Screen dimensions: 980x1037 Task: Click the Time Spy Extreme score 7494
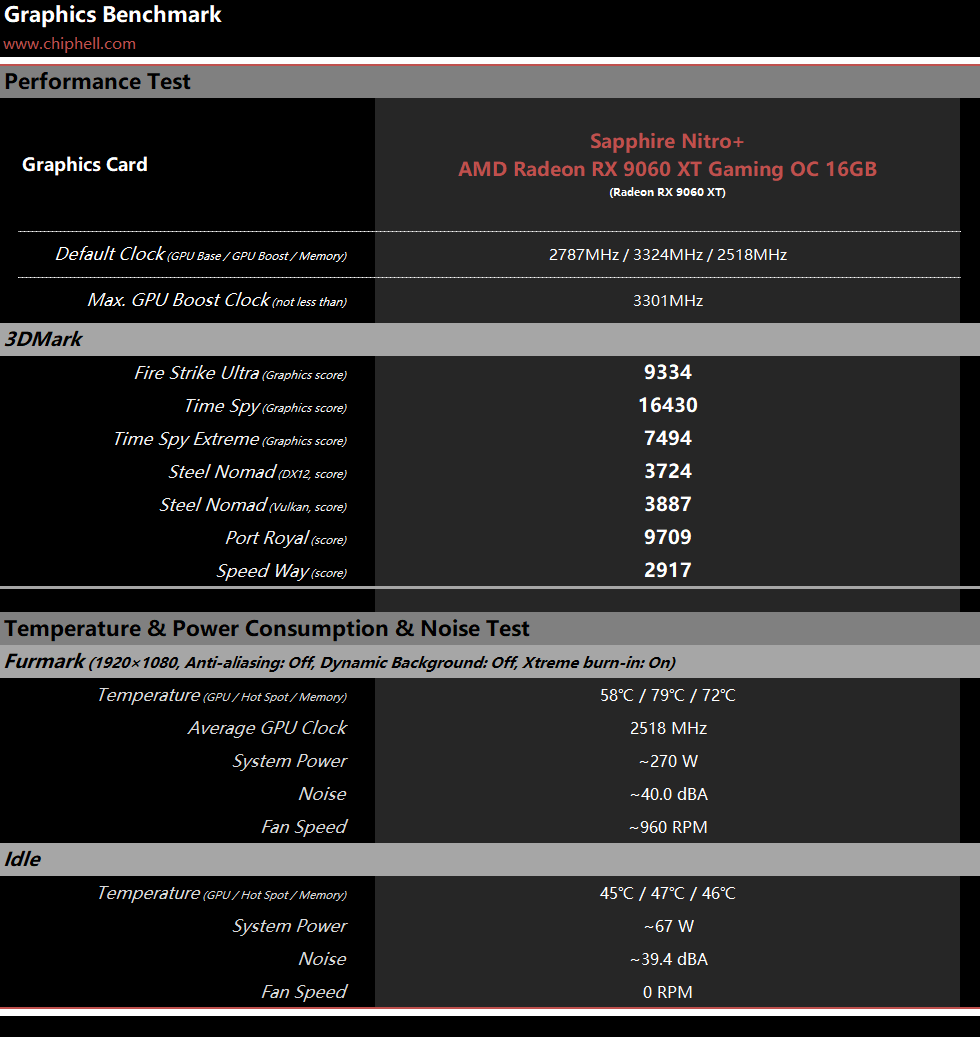click(x=668, y=438)
